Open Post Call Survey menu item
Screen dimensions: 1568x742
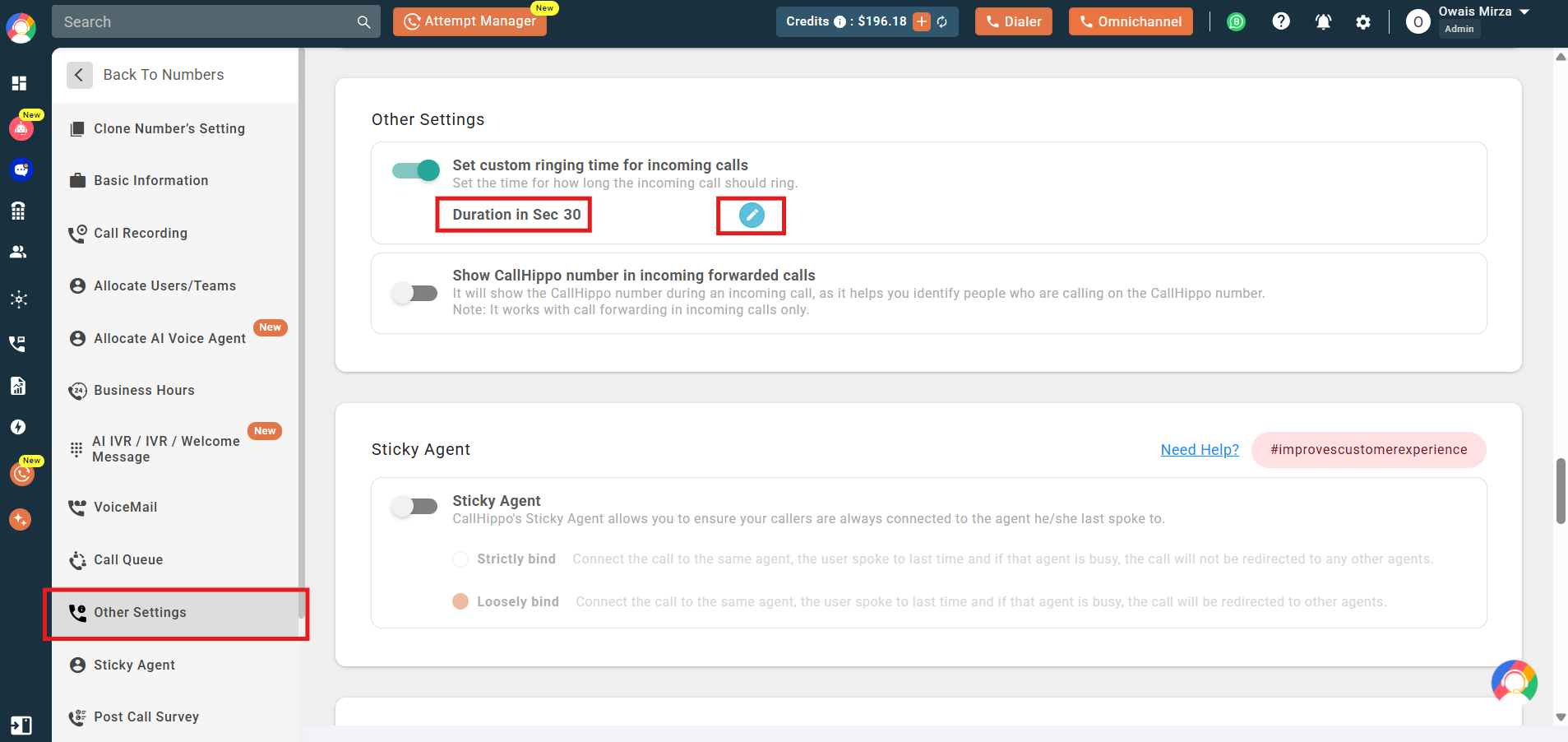coord(174,717)
